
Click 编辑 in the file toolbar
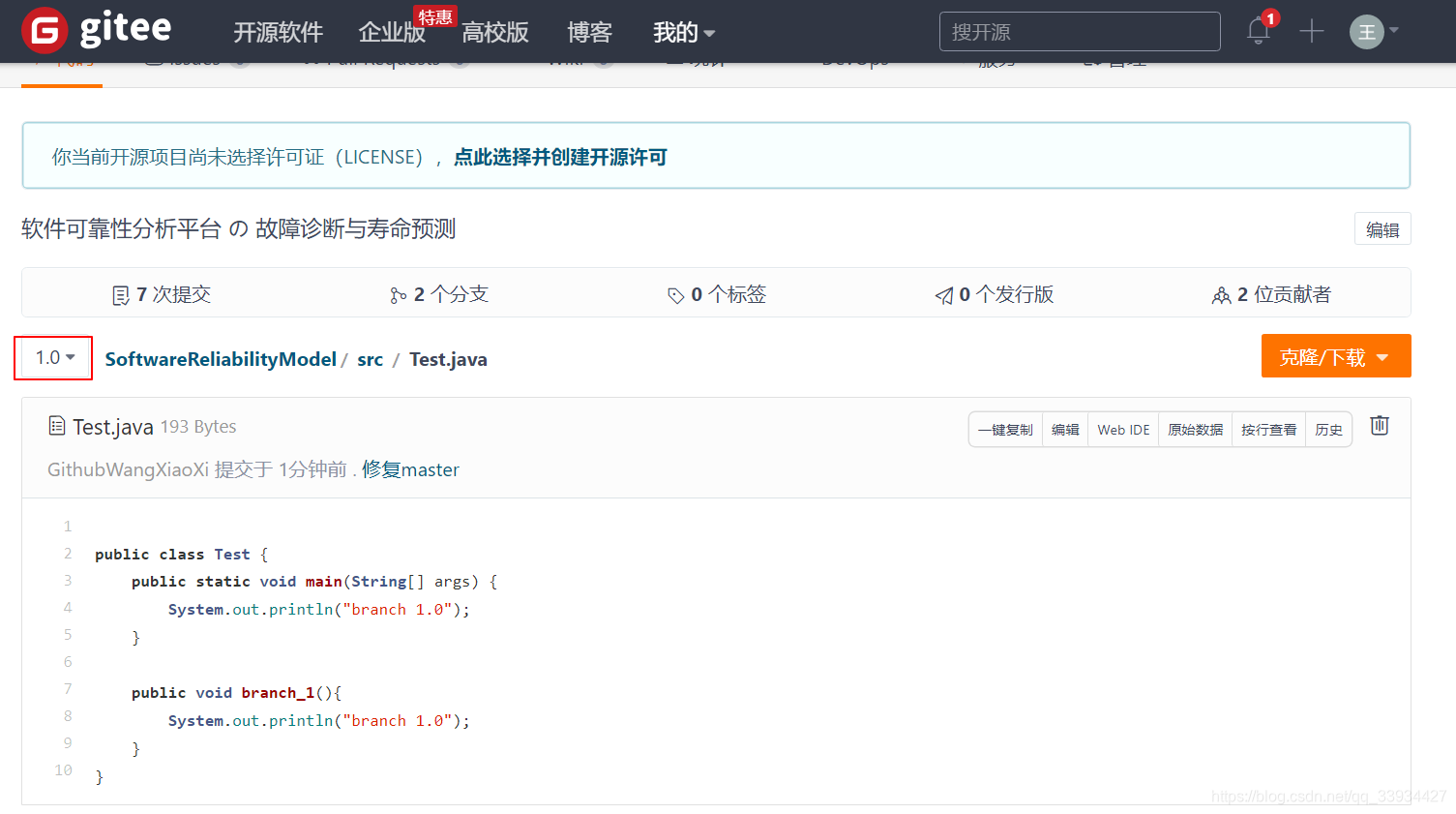point(1065,430)
